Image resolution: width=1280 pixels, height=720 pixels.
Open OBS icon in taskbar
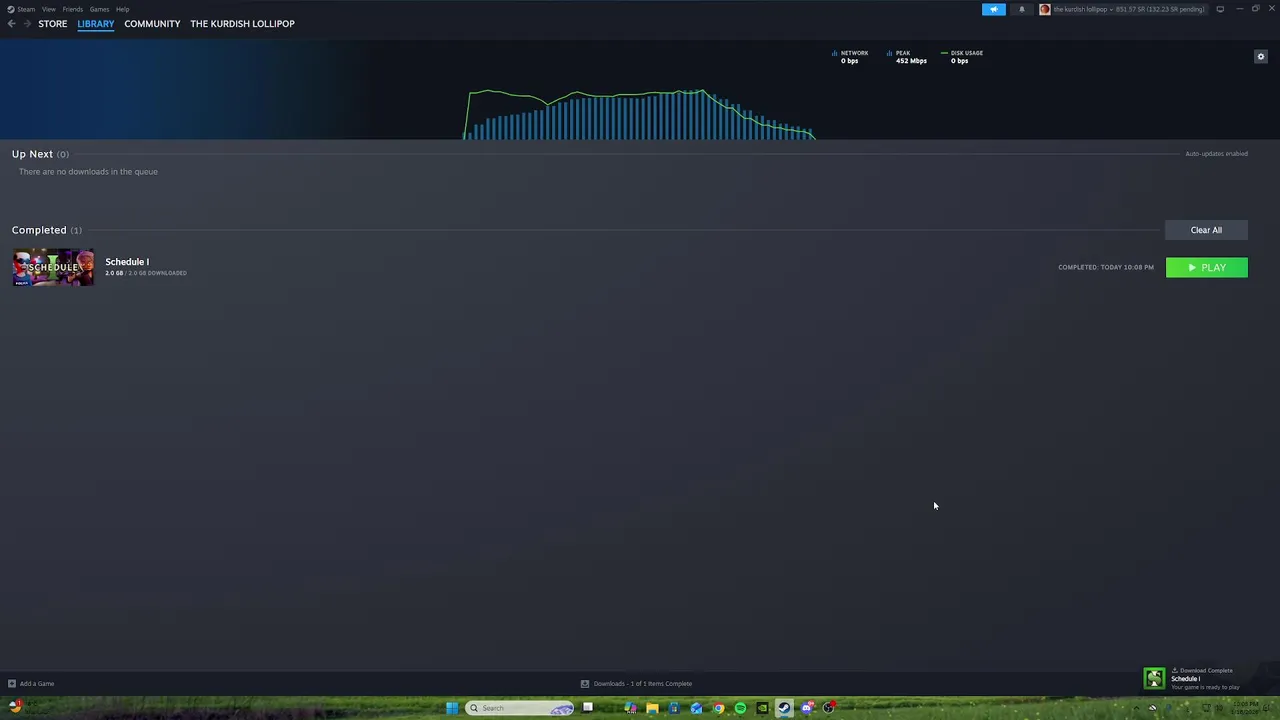point(829,708)
